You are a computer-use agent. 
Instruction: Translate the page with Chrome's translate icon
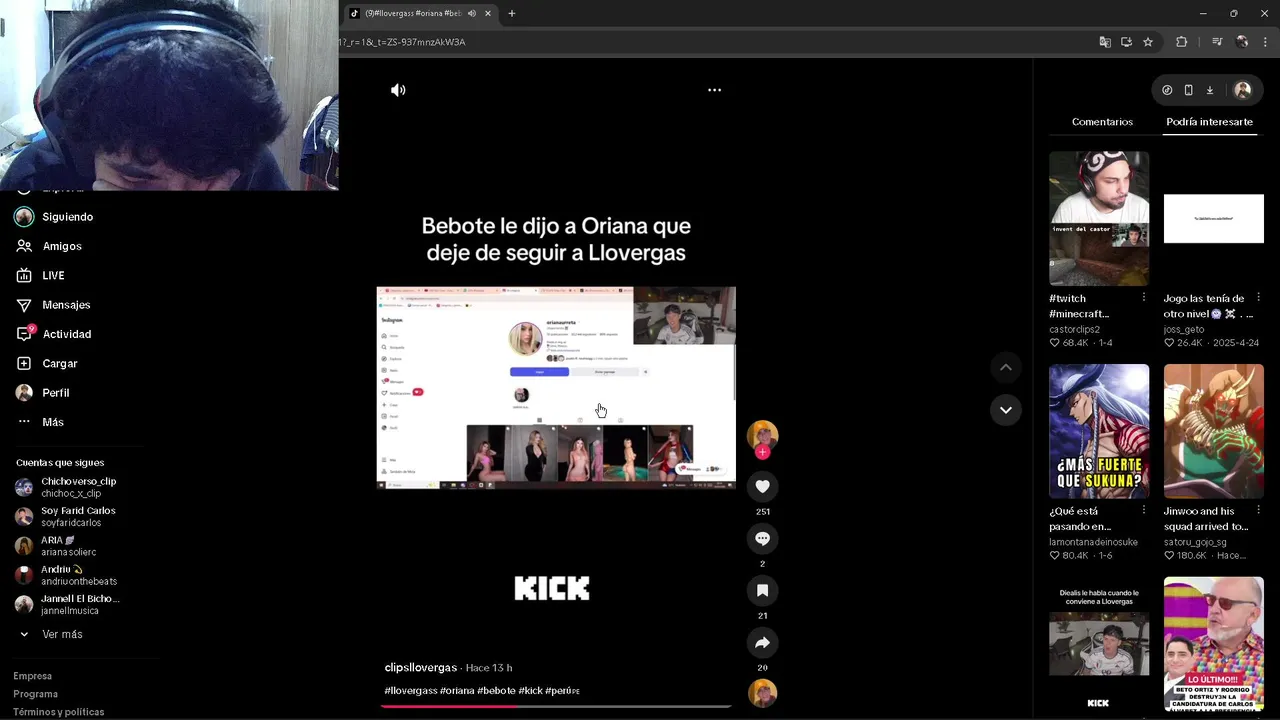click(x=1105, y=42)
